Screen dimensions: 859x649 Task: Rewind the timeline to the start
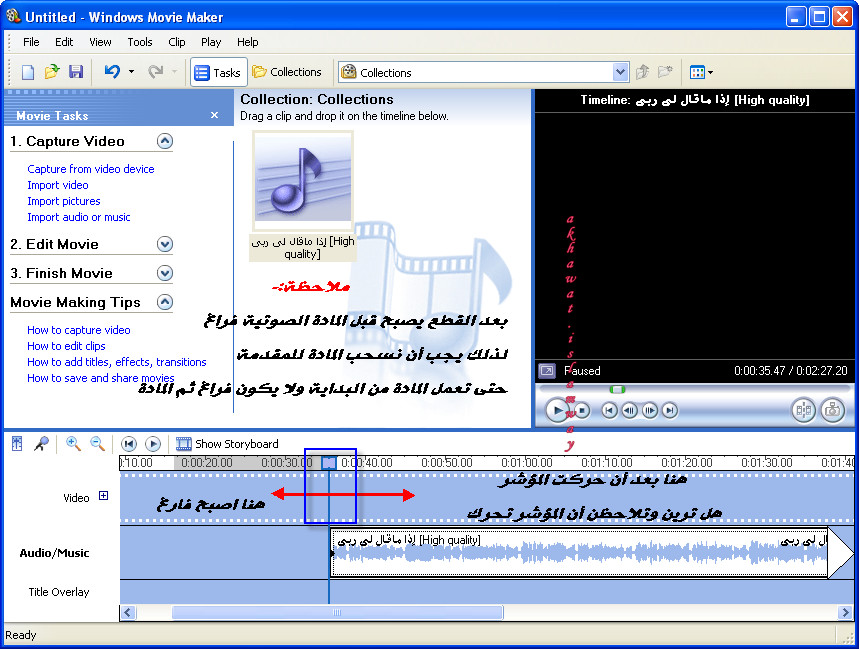129,444
